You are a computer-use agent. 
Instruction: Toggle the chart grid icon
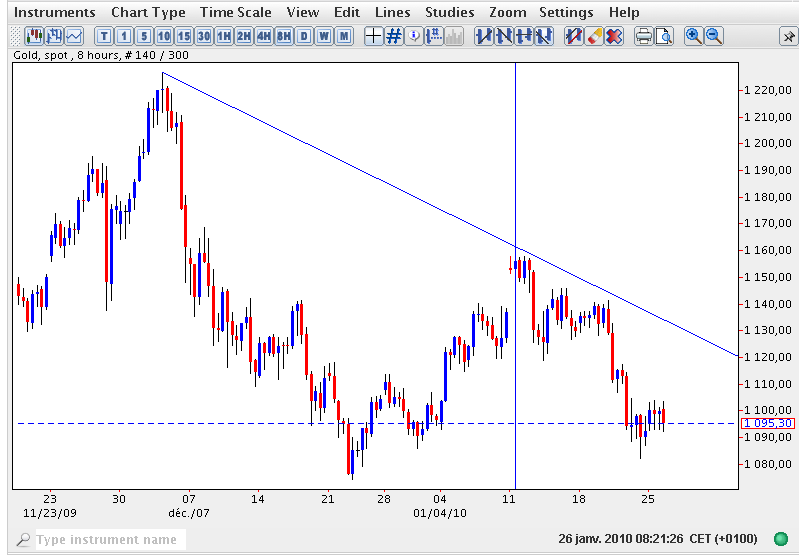[394, 36]
